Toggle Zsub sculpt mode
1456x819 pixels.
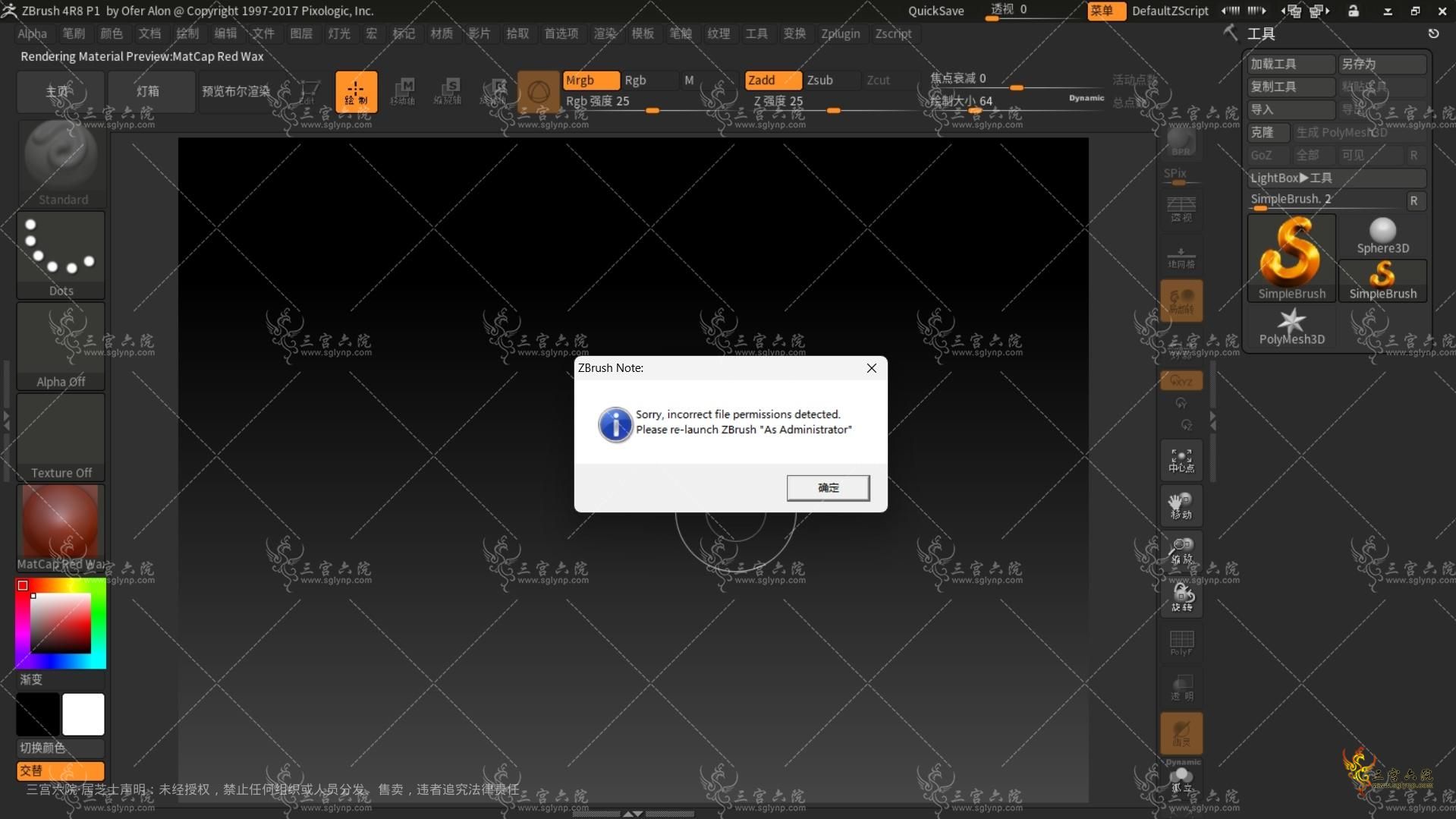[831, 80]
